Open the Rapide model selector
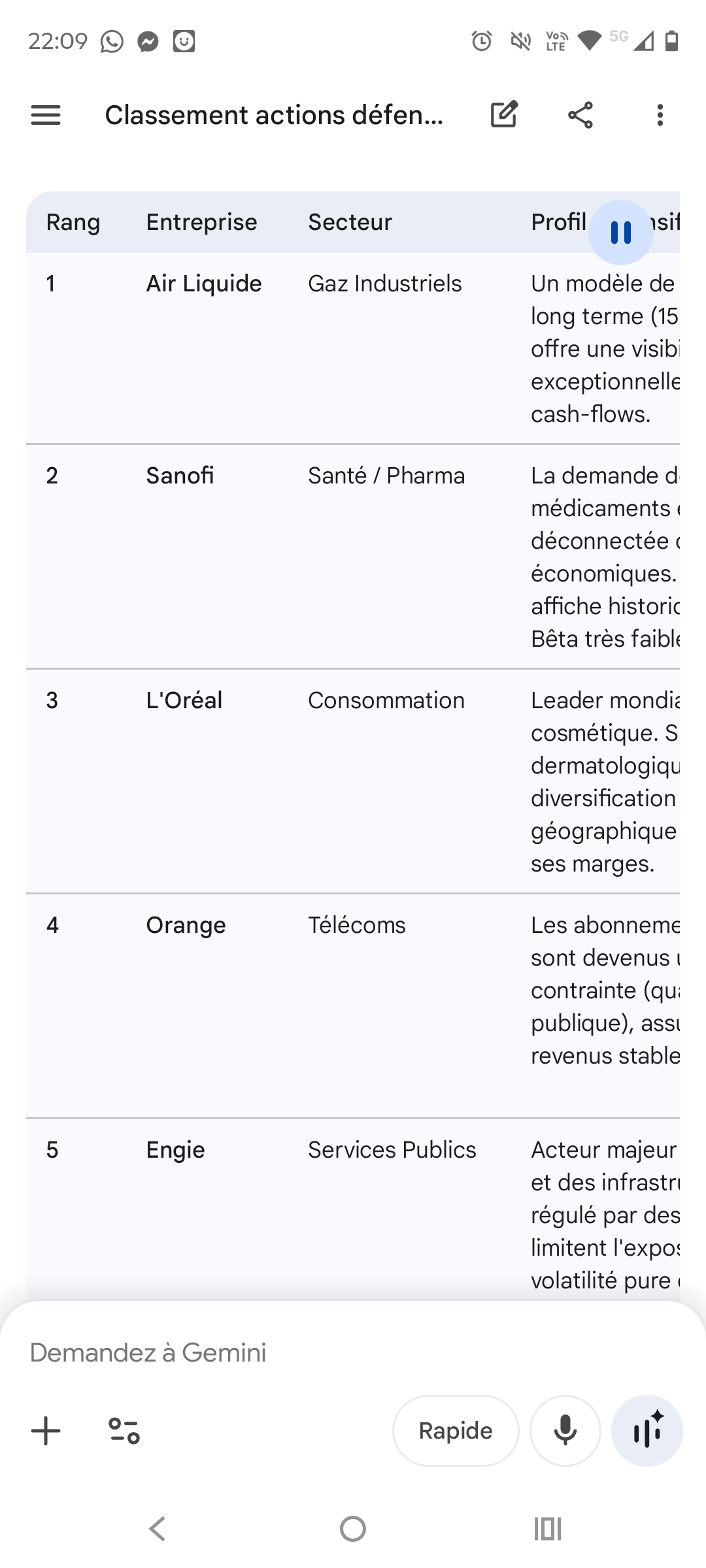Image resolution: width=706 pixels, height=1568 pixels. 456,1431
